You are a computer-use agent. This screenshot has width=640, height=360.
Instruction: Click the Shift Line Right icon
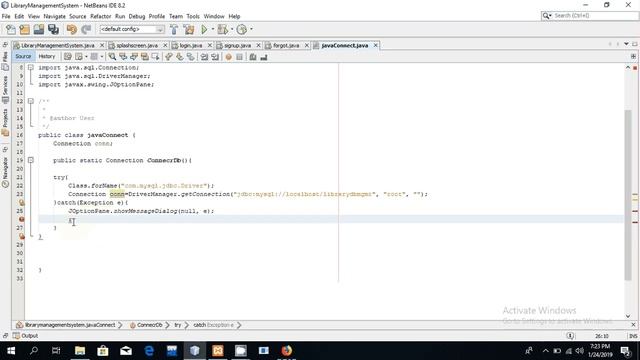[x=215, y=57]
